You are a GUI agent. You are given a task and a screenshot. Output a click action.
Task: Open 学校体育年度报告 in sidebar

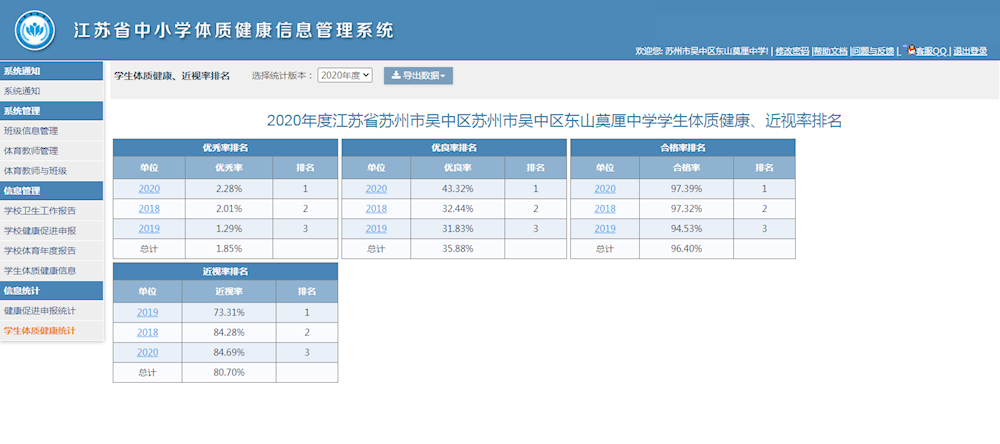pyautogui.click(x=51, y=250)
